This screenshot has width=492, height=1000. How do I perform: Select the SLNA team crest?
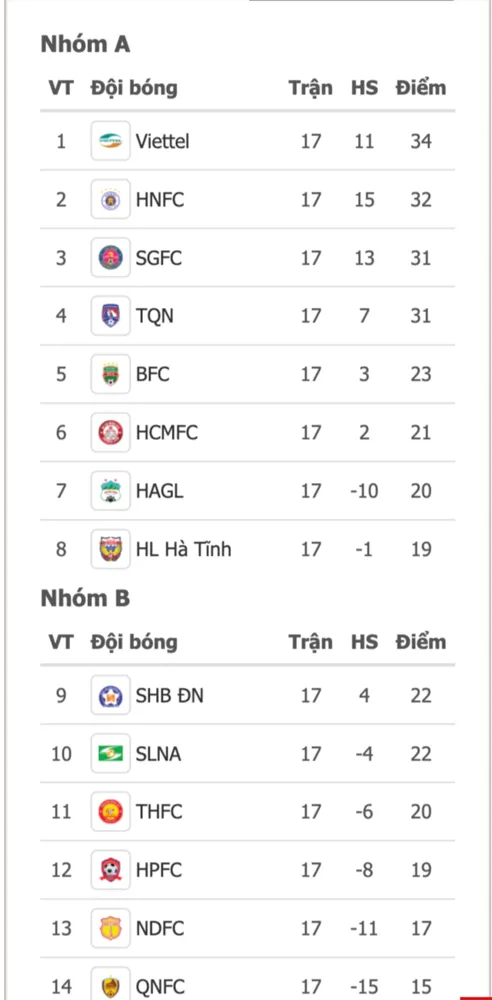pos(110,753)
